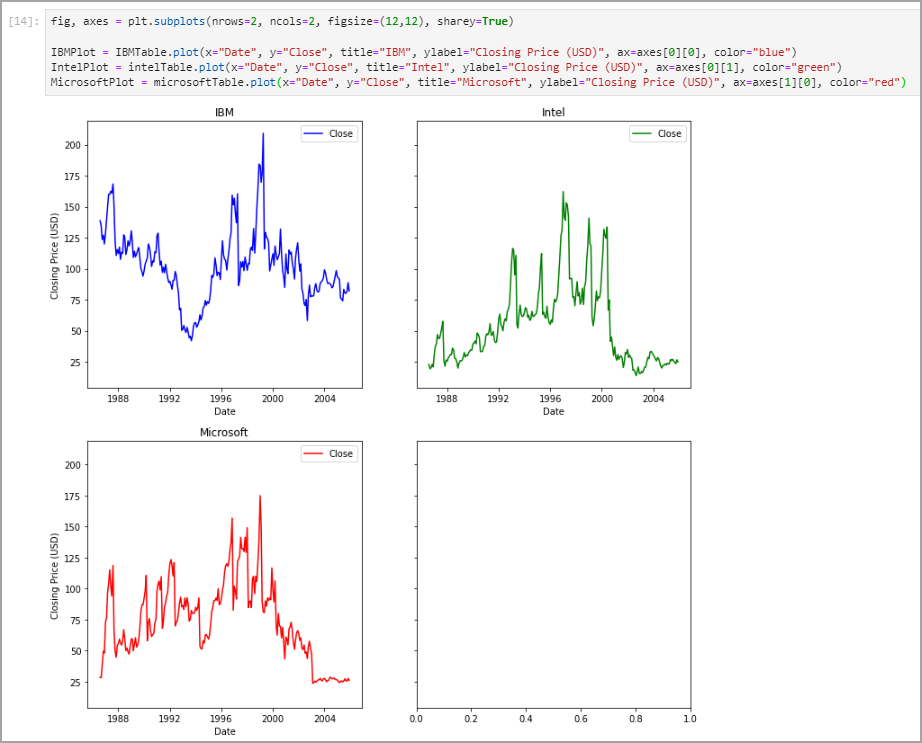
Task: Click the Microsoft chart title
Action: point(224,432)
